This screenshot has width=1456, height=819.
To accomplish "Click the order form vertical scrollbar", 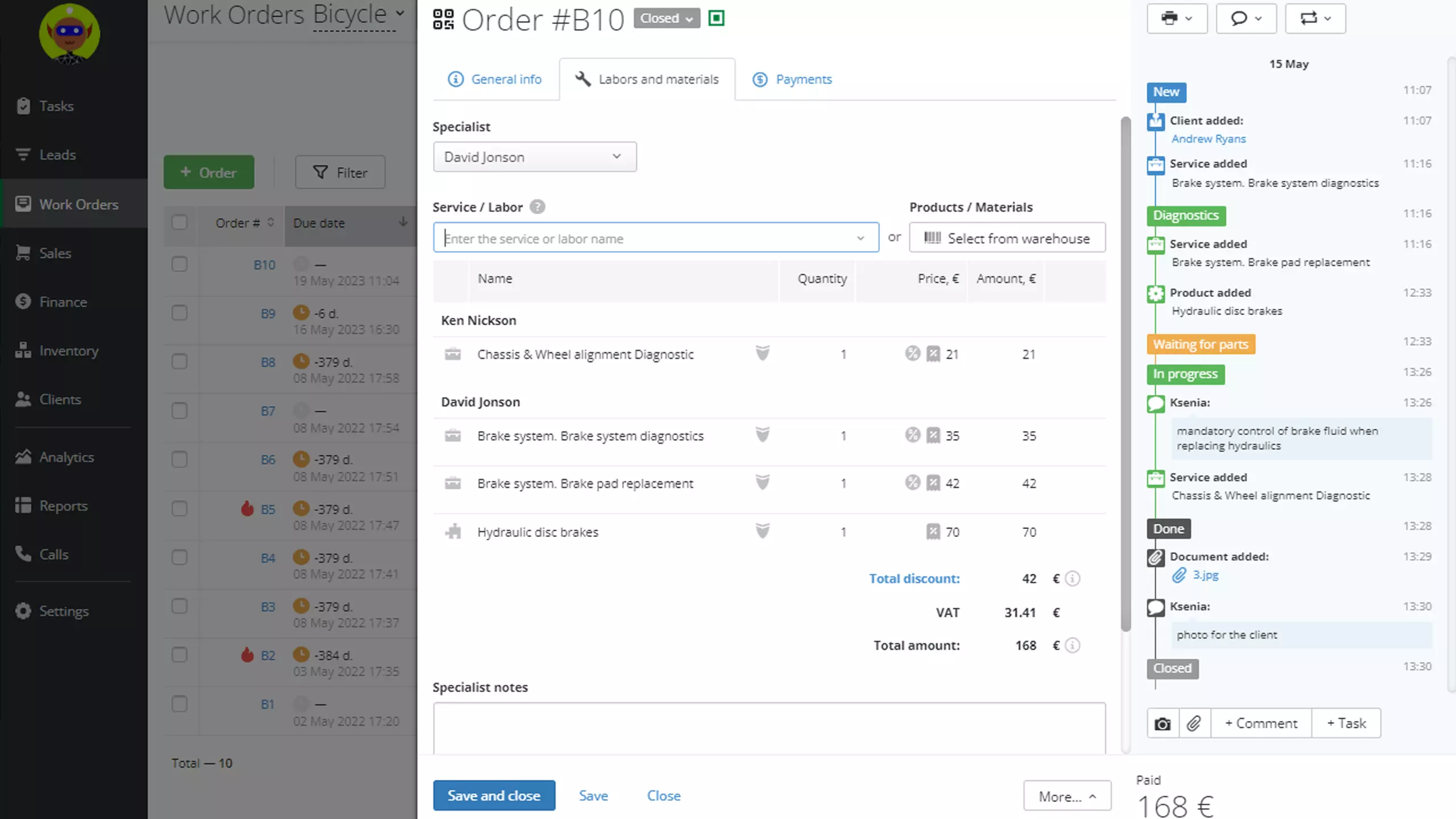I will [1126, 374].
